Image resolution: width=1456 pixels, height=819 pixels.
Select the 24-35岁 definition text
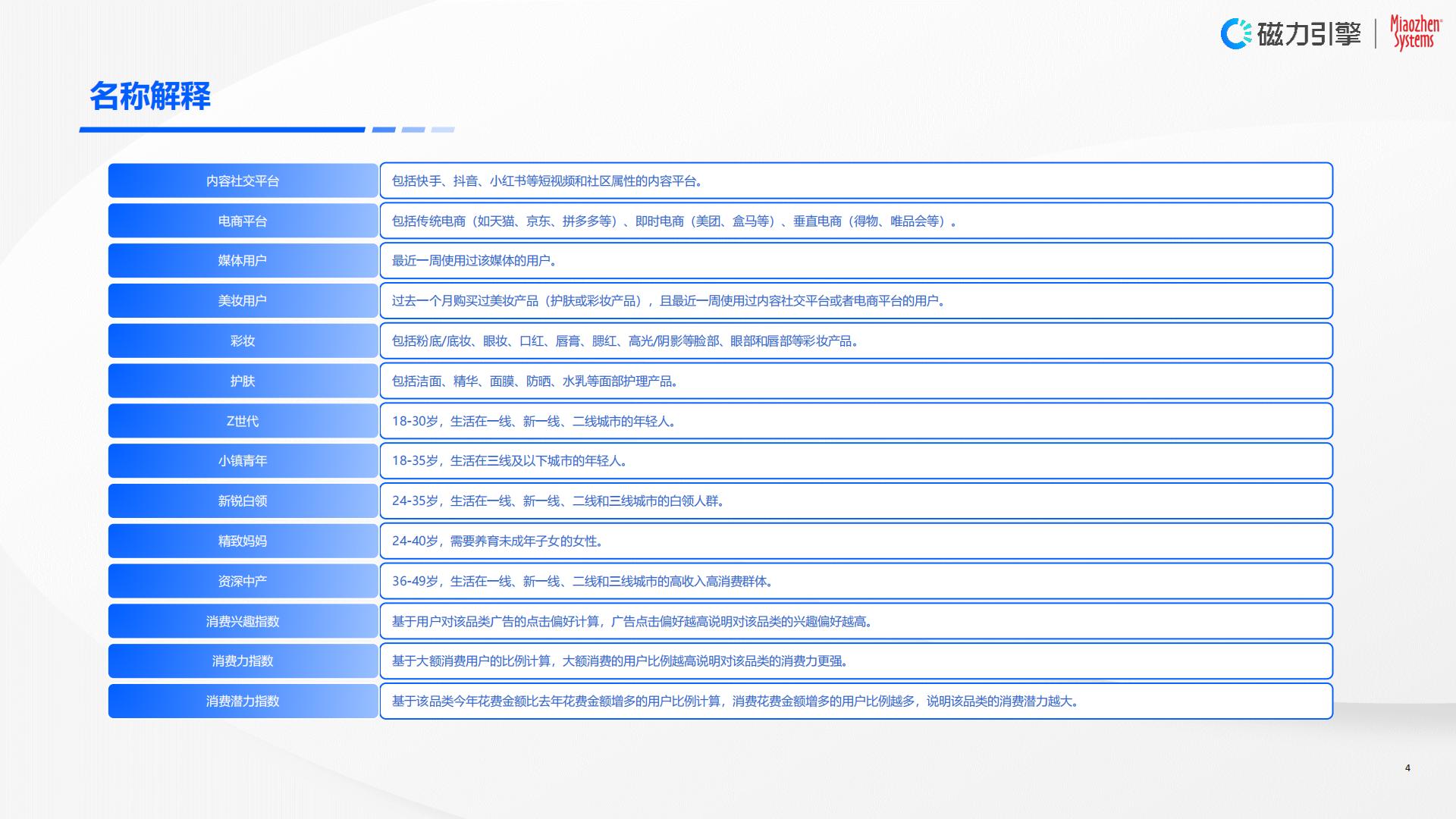[560, 501]
